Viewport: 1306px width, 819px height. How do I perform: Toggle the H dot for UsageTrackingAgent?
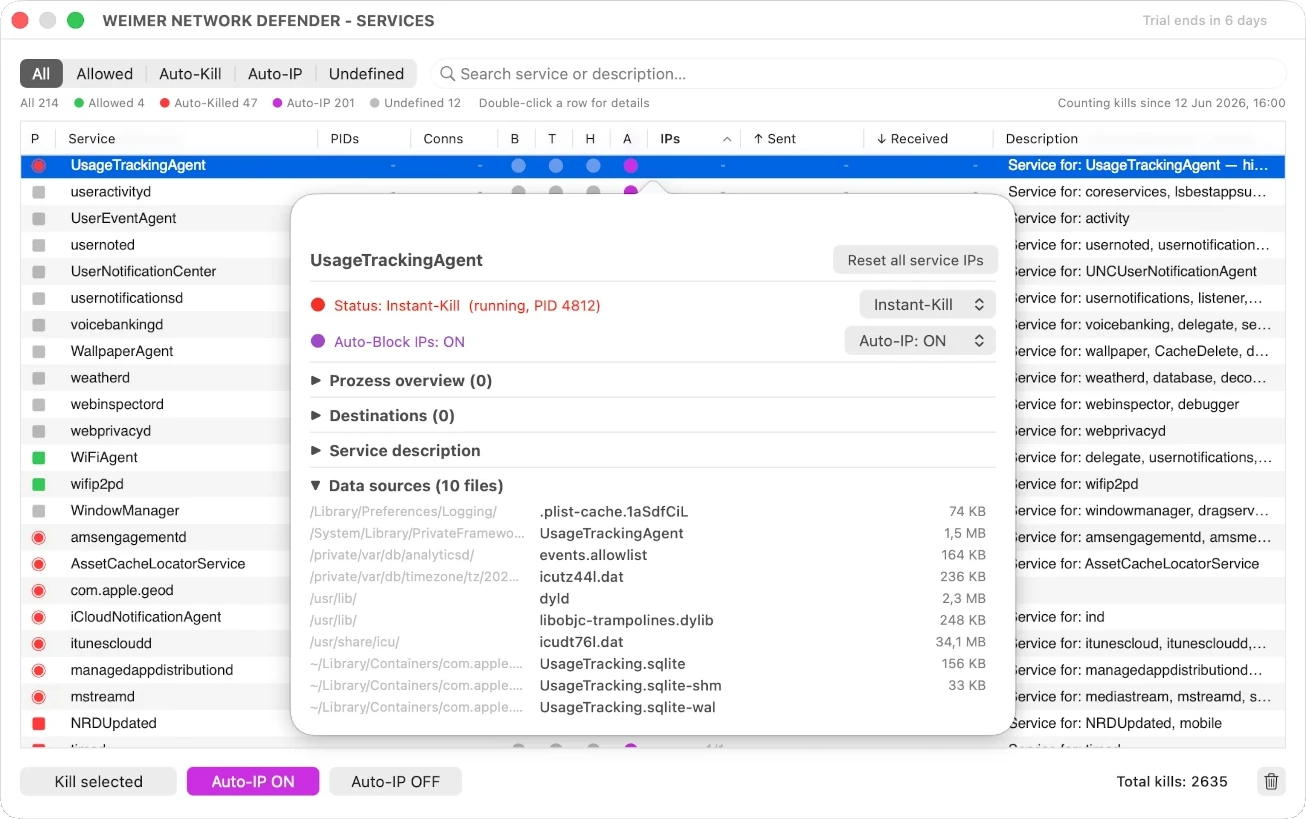(593, 166)
